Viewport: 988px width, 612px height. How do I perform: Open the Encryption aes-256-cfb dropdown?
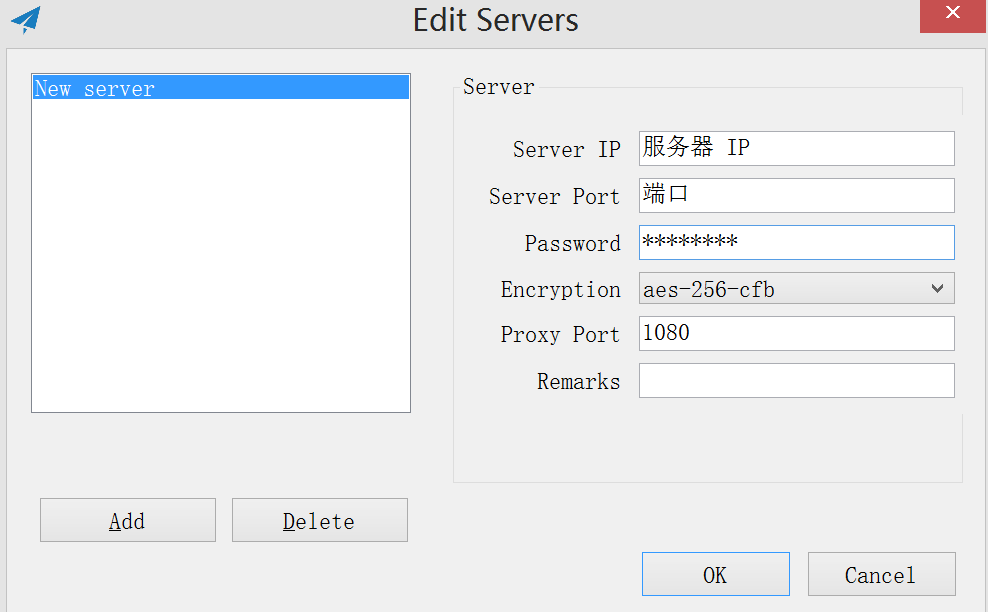(796, 289)
